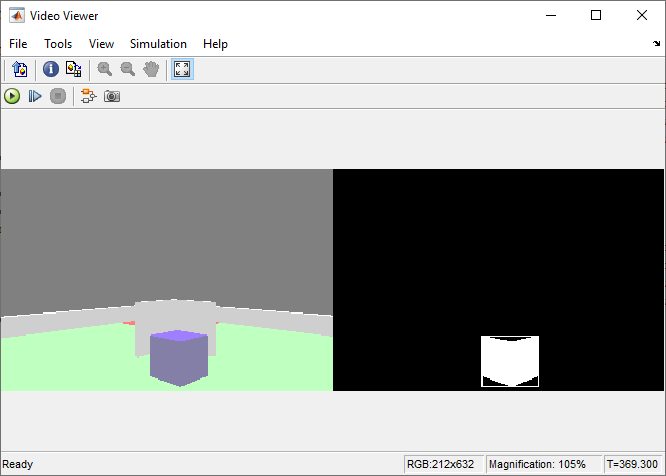Open the Tools menu

[x=58, y=44]
